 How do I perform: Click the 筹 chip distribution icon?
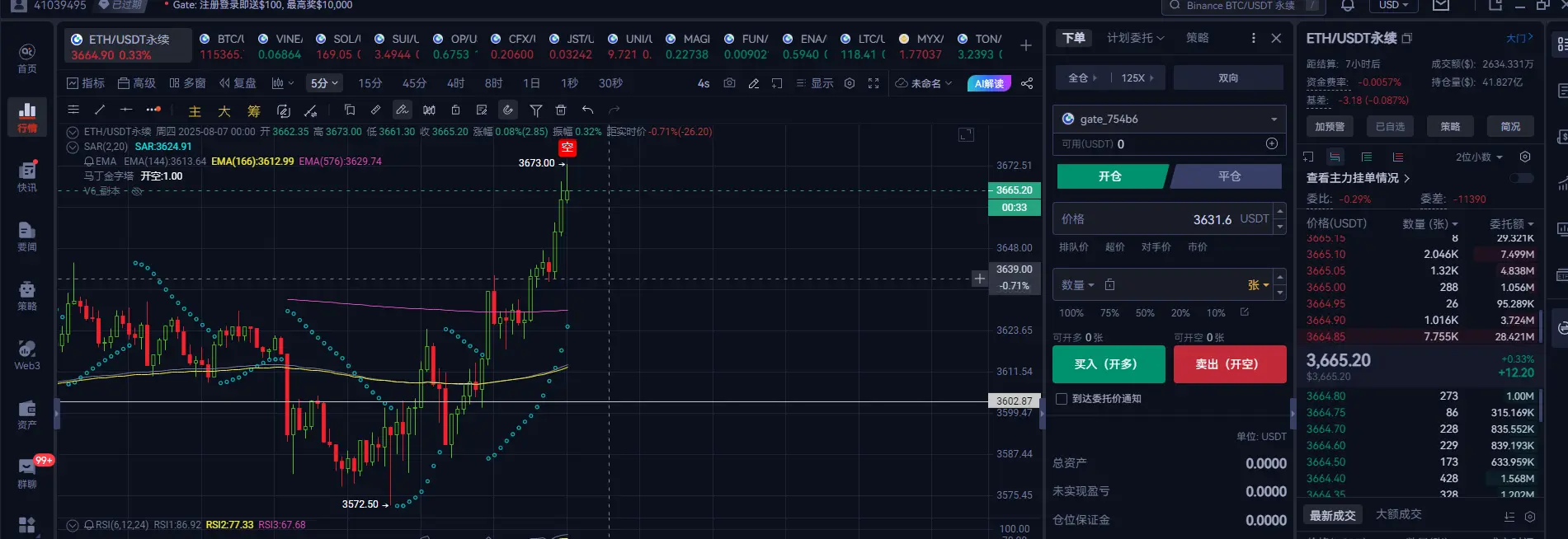254,110
